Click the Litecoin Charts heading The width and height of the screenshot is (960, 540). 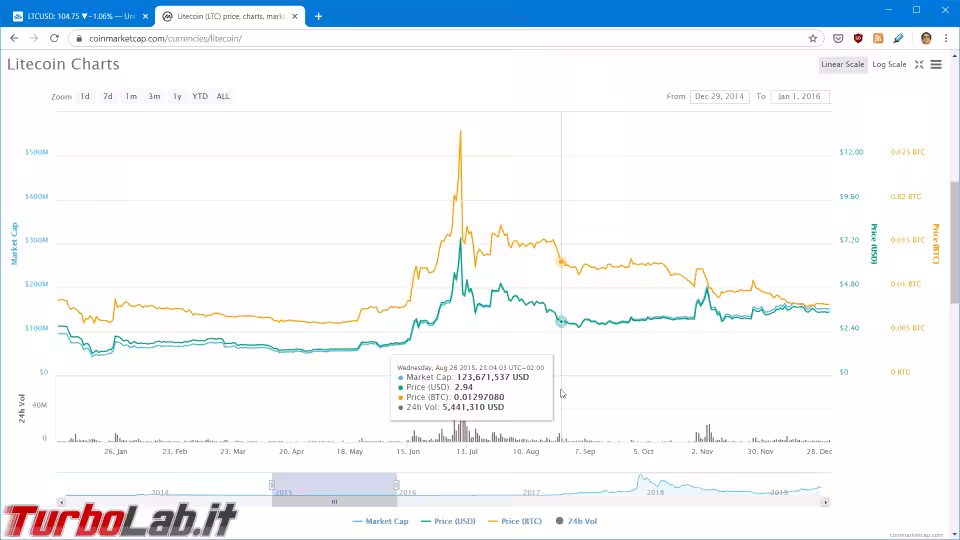tap(63, 64)
